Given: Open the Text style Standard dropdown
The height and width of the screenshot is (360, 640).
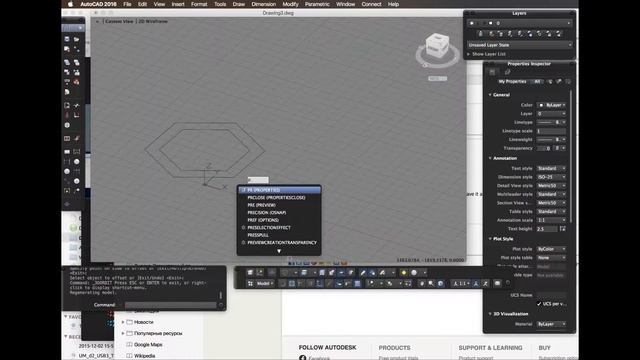Looking at the screenshot, I should (551, 168).
